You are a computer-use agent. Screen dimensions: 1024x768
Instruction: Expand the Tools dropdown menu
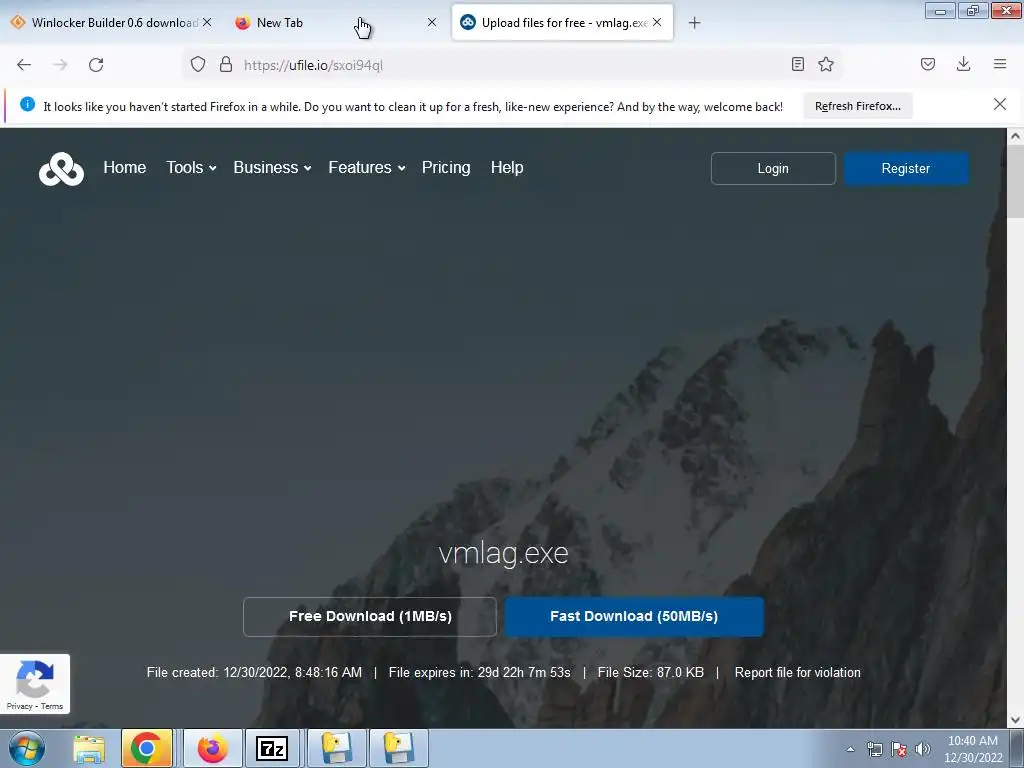[x=191, y=168]
